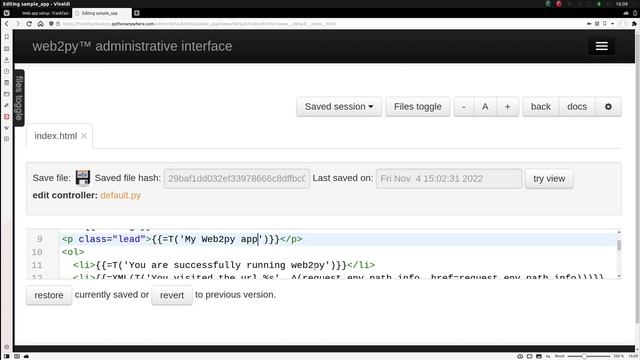Open Vivaldi settings gear at sidebar bottom

[7, 347]
